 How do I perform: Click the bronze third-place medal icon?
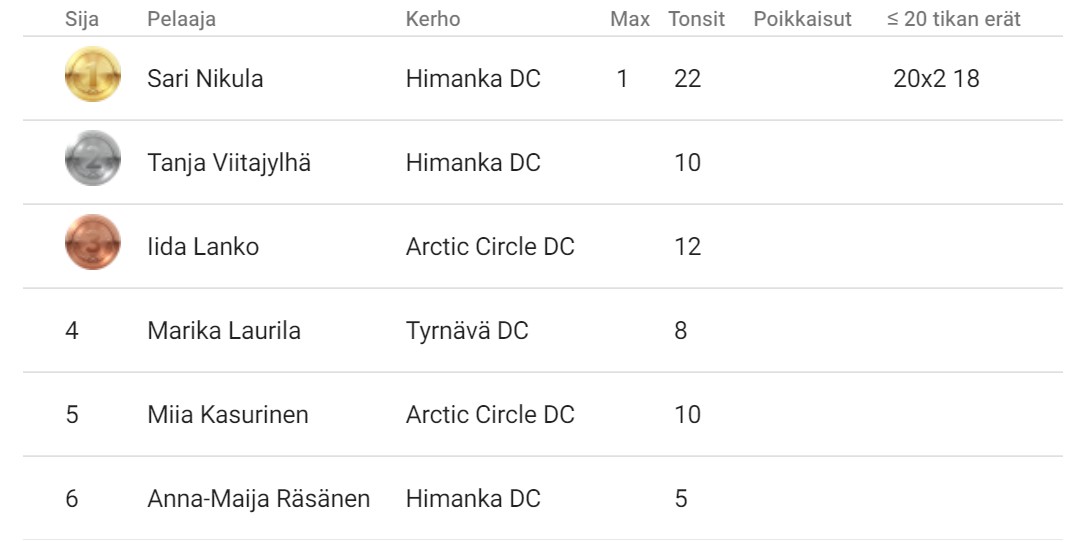point(93,242)
